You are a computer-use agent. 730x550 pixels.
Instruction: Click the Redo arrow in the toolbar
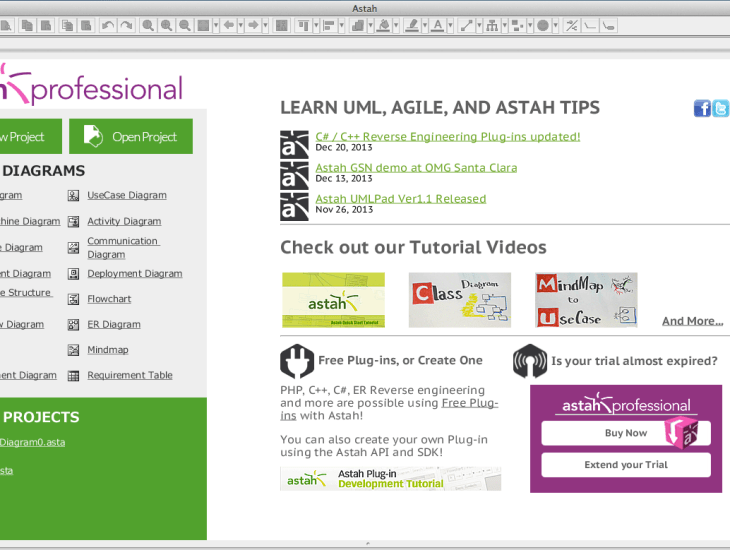coord(126,25)
